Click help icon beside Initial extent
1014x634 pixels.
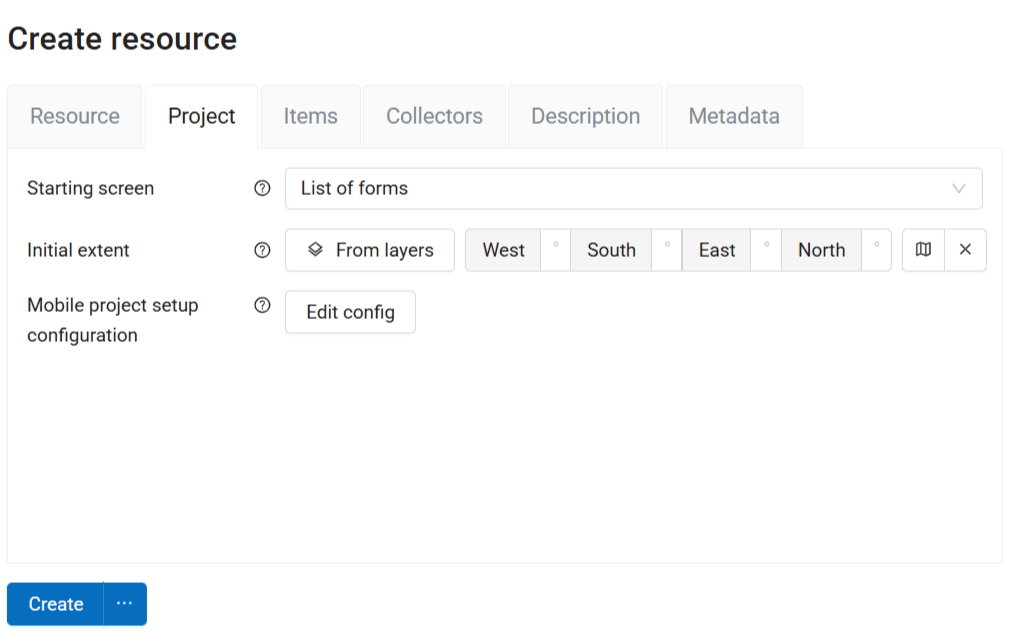tap(262, 250)
